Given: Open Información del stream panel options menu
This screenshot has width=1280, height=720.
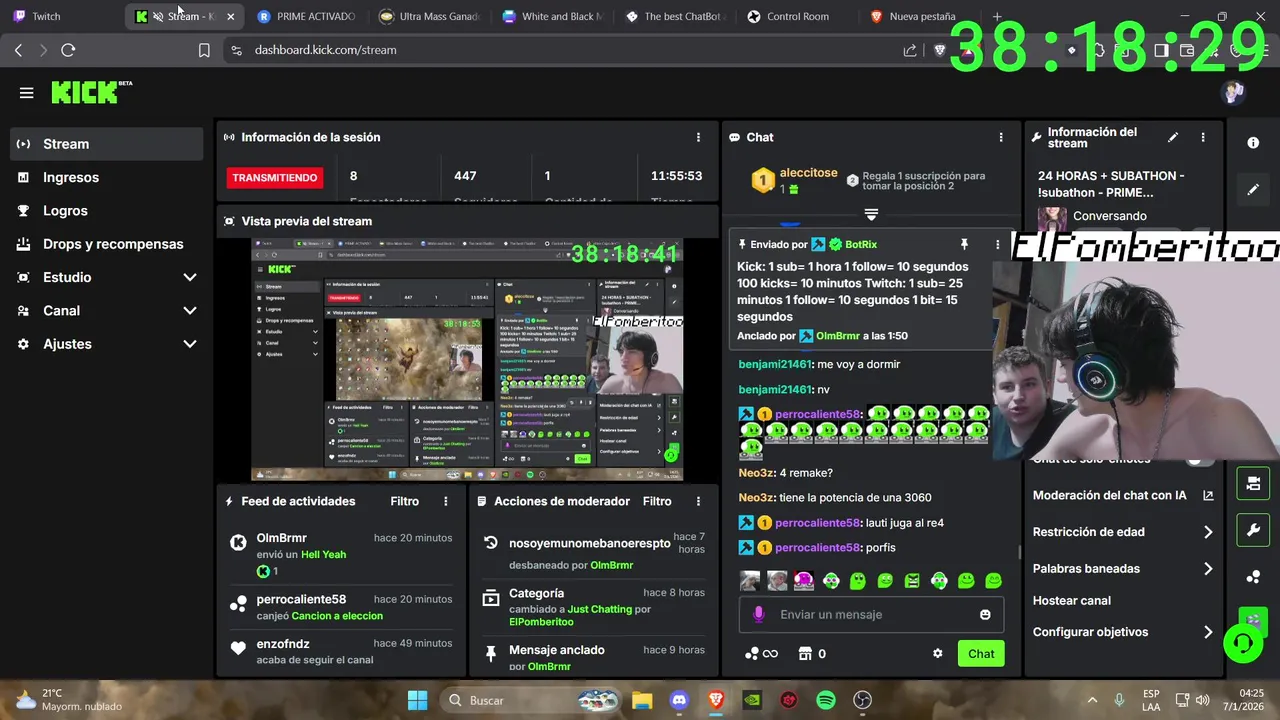Looking at the screenshot, I should (x=1203, y=137).
